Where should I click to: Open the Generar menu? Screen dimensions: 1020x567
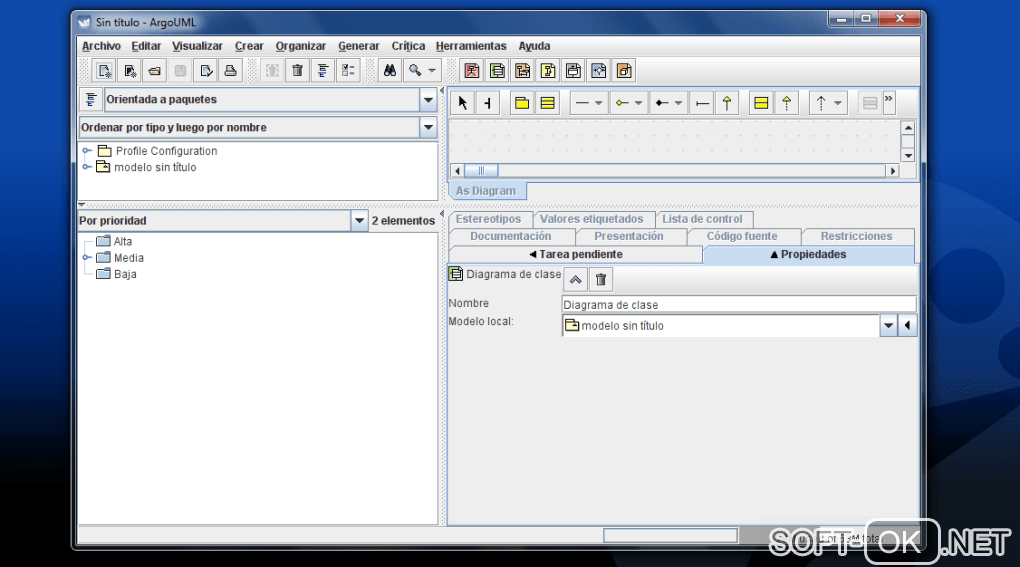point(358,46)
